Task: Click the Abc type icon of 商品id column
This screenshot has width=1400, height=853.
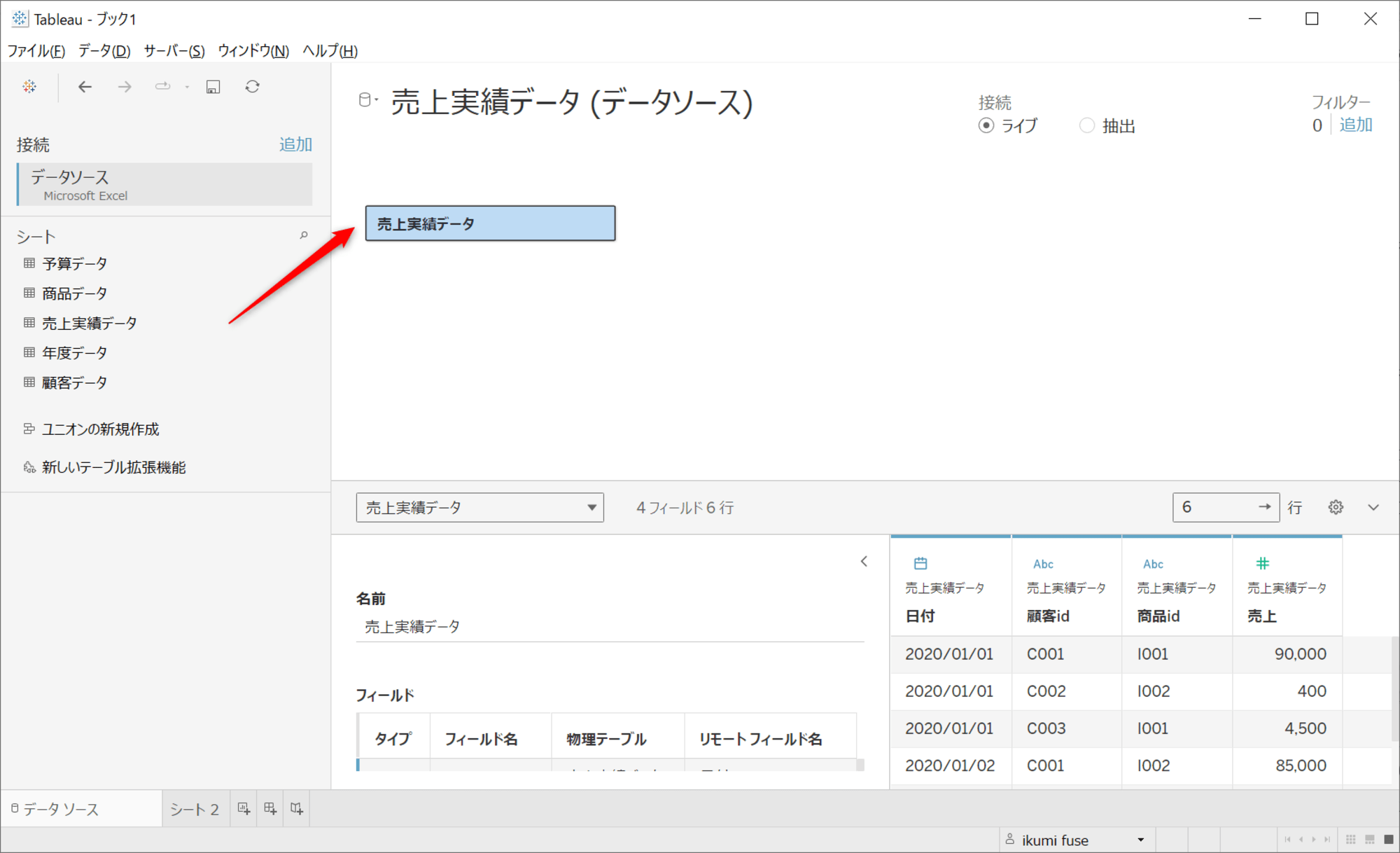Action: (x=1153, y=564)
